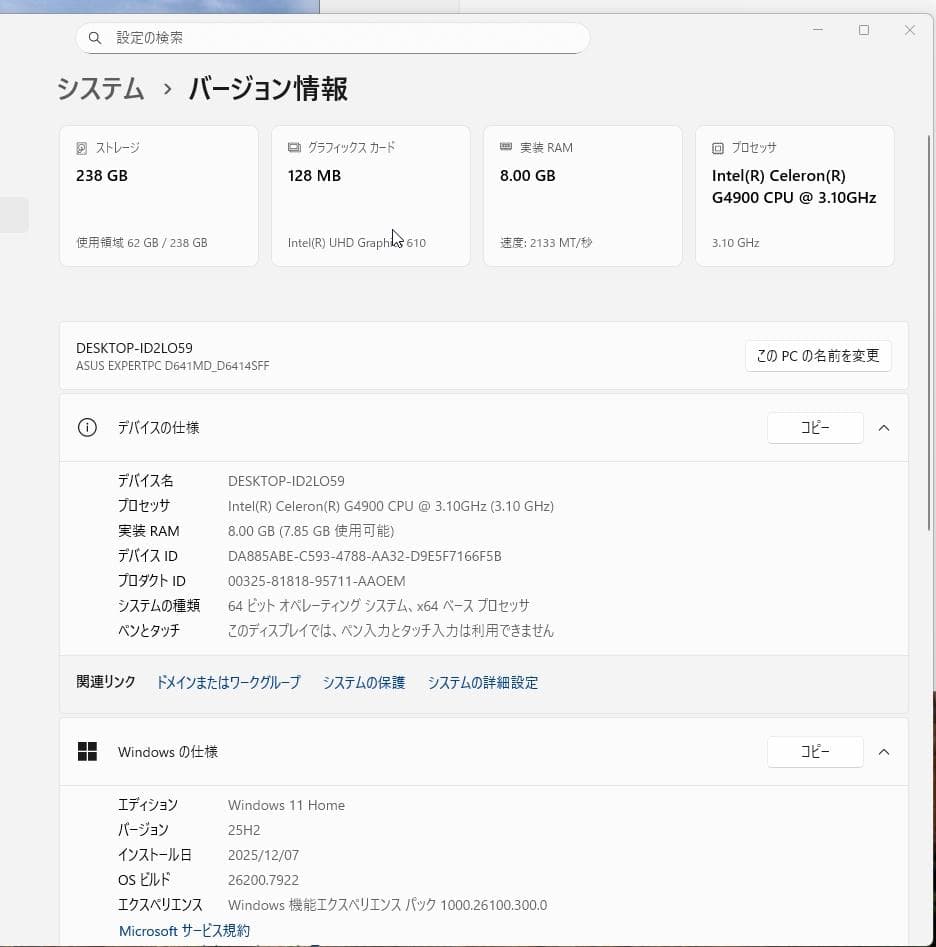Screen dimensions: 936x947
Task: Click 8.00 GB (7.85 GB 使用可能) value
Action: click(x=311, y=531)
